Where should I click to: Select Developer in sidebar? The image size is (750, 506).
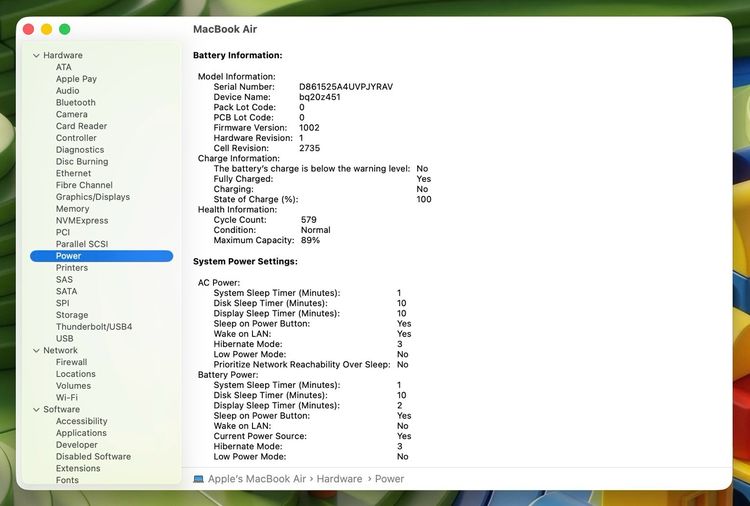[77, 445]
